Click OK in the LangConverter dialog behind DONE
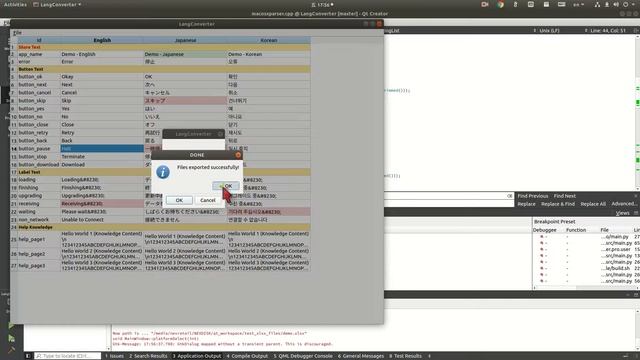640x360 pixels. point(179,200)
